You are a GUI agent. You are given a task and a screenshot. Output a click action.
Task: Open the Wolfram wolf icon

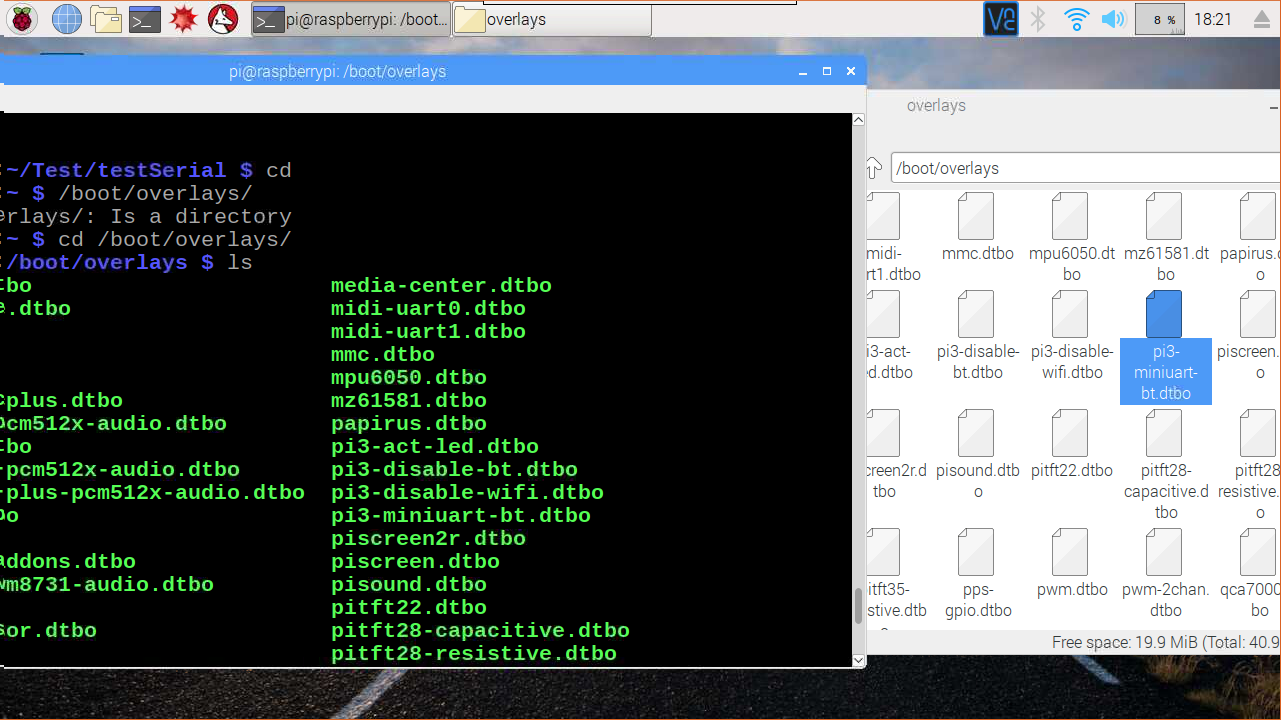pos(223,19)
